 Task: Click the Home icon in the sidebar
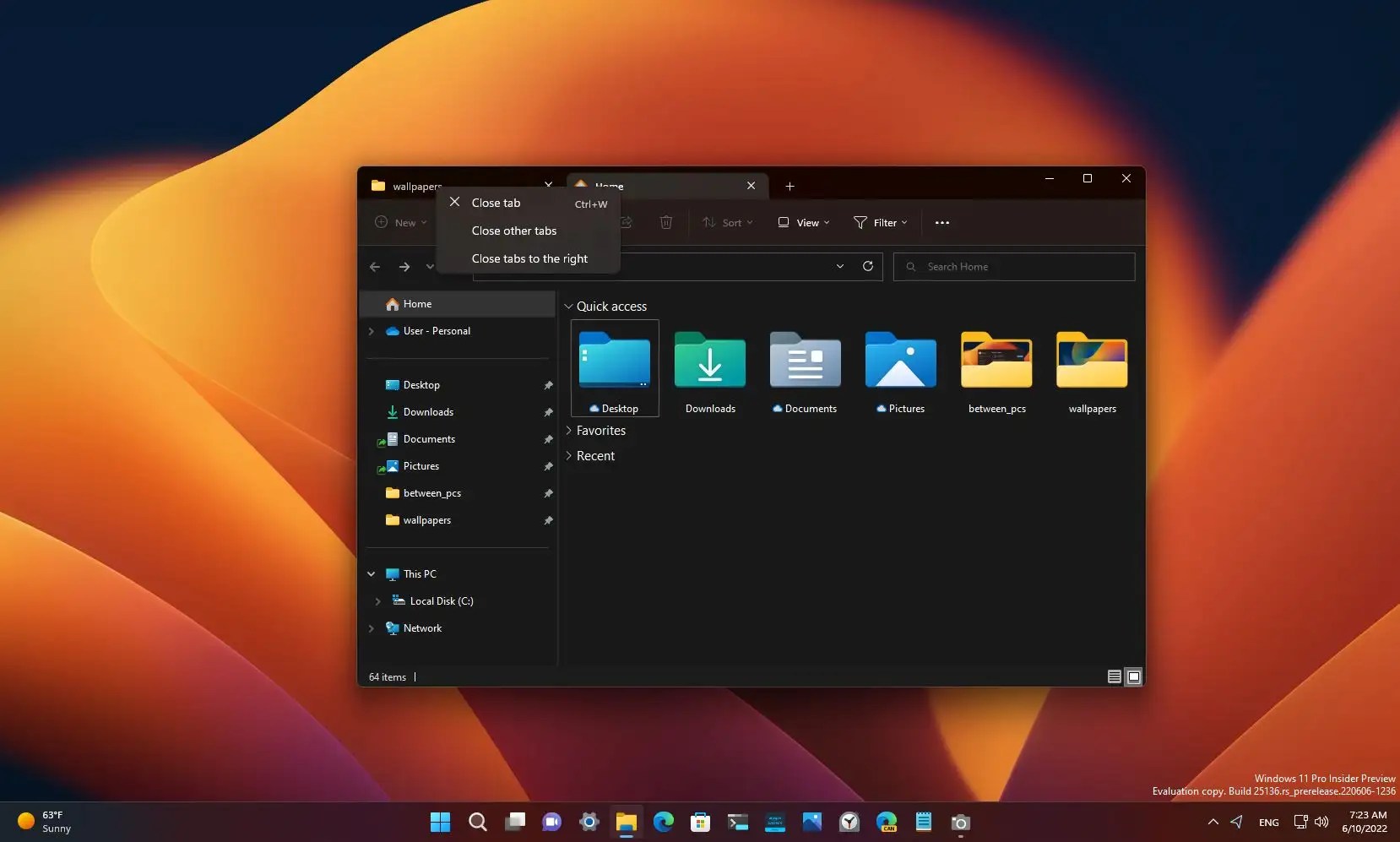(393, 304)
